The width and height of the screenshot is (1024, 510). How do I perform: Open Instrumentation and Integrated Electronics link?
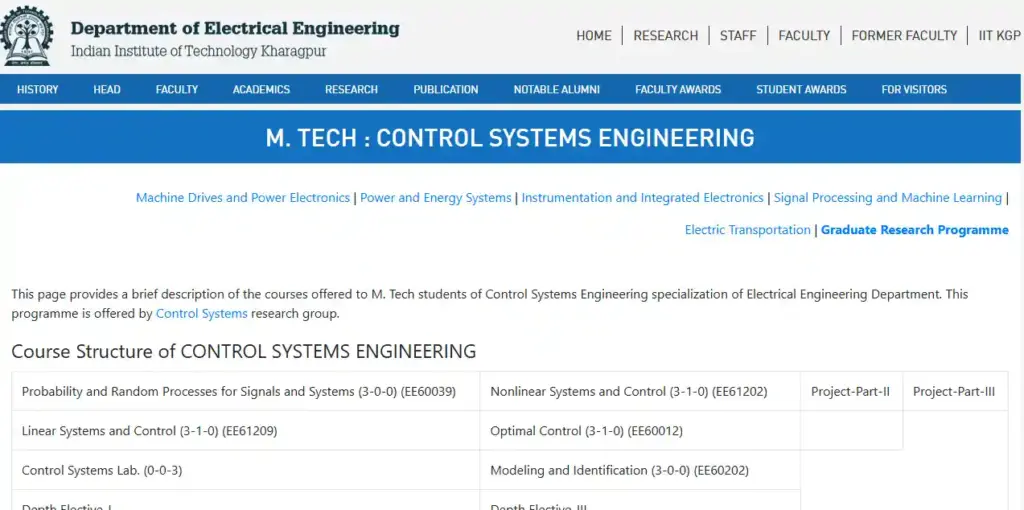pos(643,198)
